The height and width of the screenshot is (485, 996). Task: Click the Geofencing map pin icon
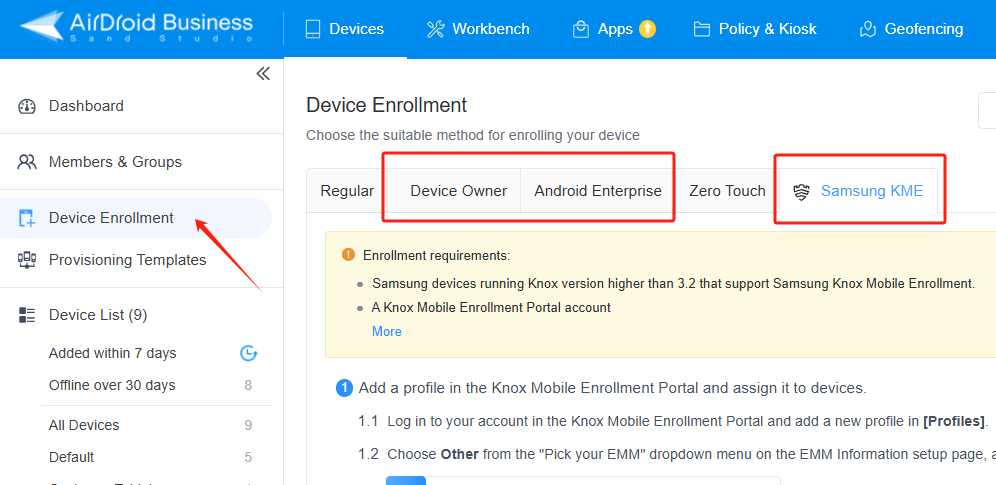click(x=868, y=29)
